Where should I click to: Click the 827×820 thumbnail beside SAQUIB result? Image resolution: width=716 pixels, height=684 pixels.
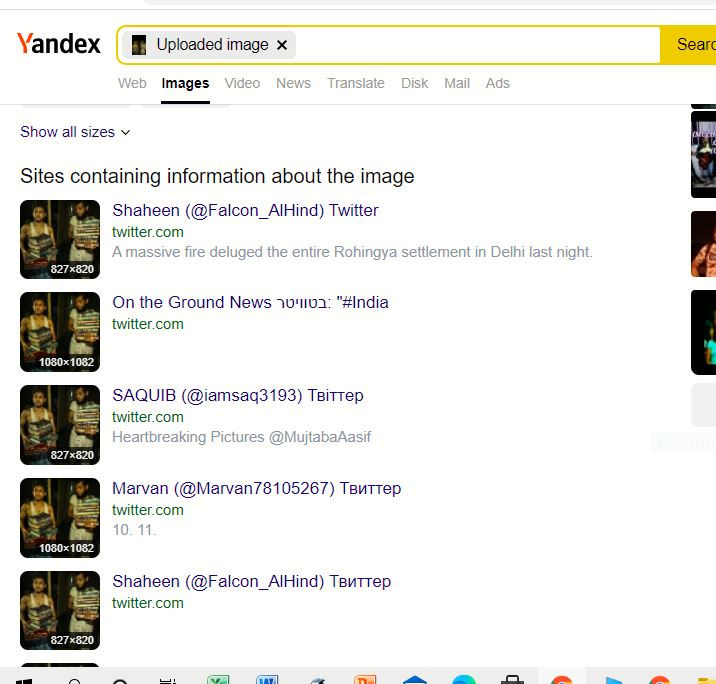[x=60, y=424]
